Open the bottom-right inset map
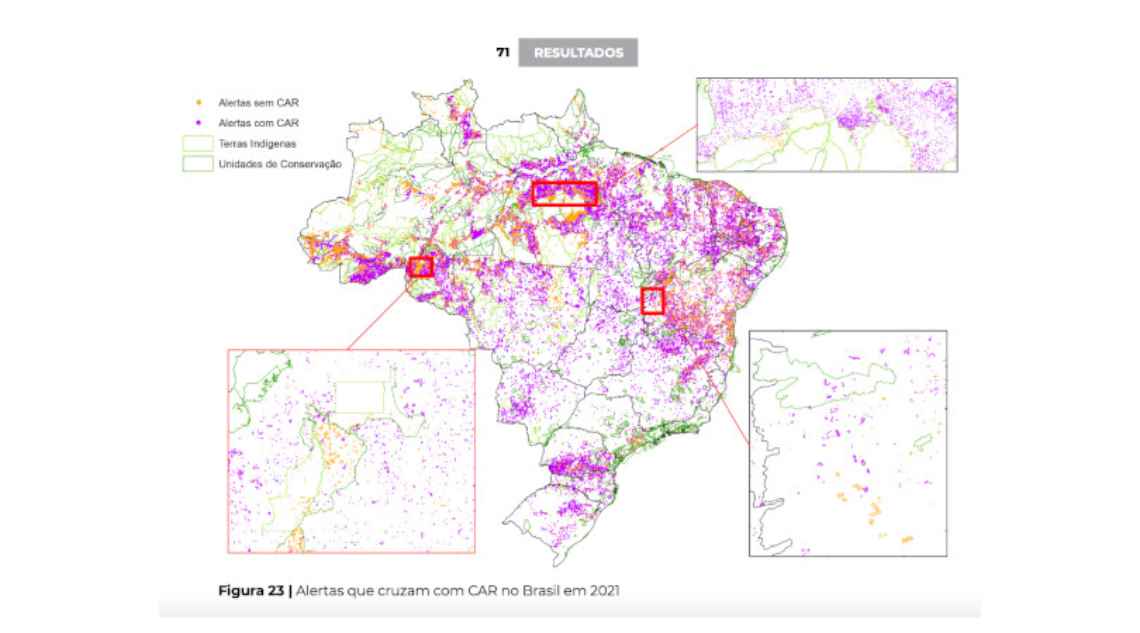This screenshot has height=633, width=1140. tap(847, 443)
